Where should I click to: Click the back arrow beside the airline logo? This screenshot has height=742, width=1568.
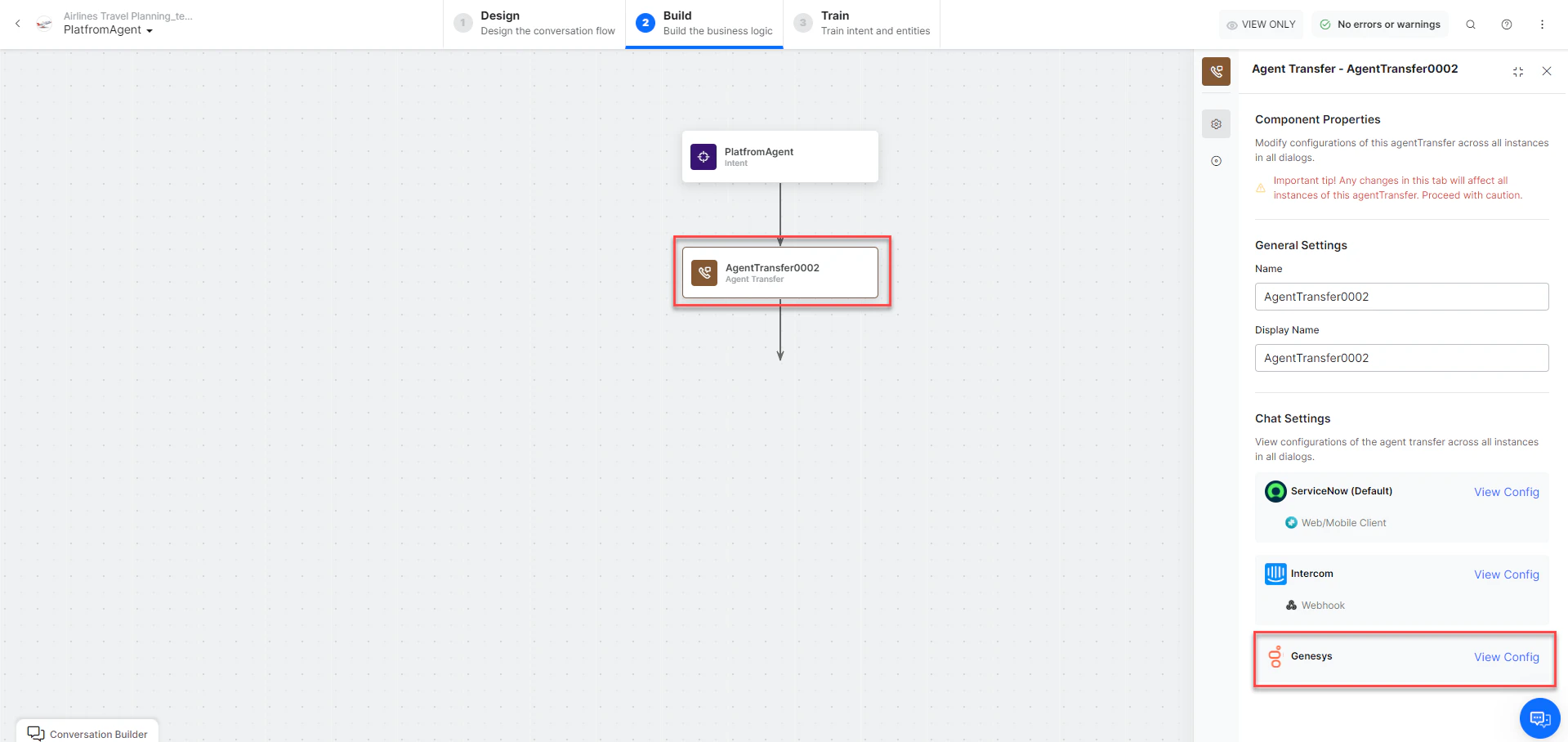[x=18, y=24]
